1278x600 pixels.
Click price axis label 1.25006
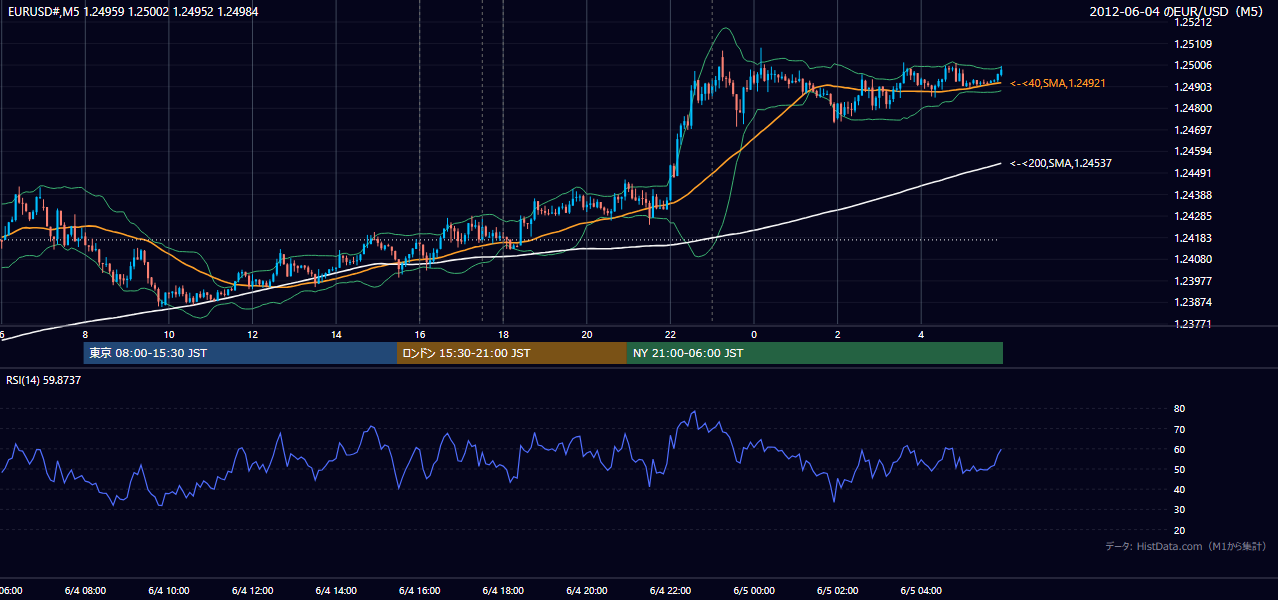tap(1193, 65)
